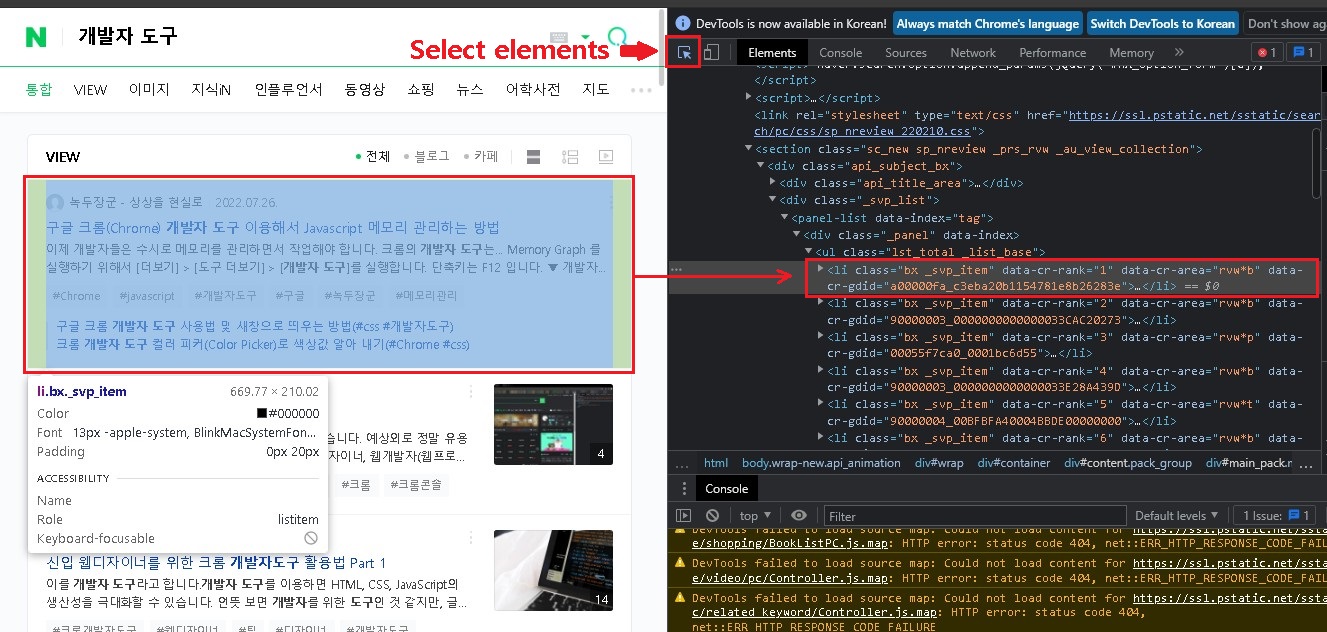1327x632 pixels.
Task: Open options for the thumbnail 4 post
Action: click(471, 394)
